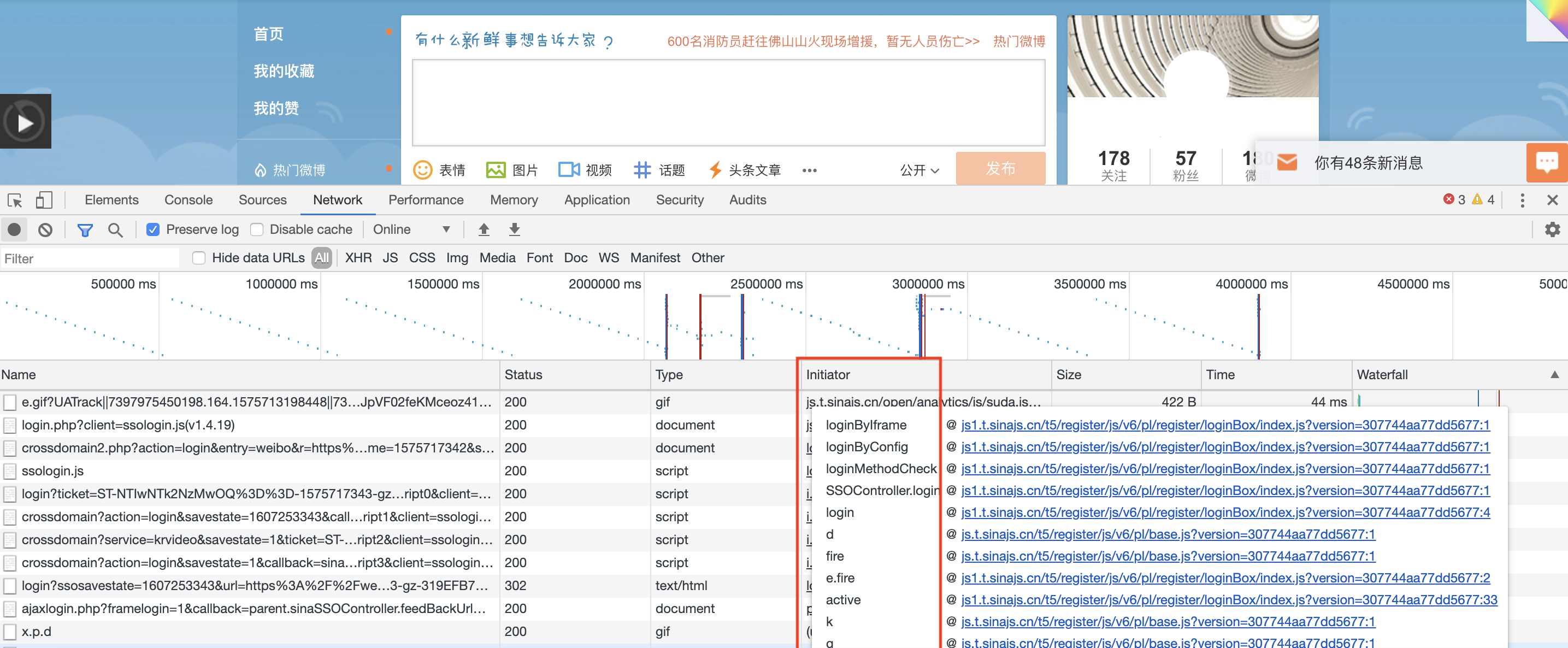Toggle device toolbar icon
Screen dimensions: 1568x648
pyautogui.click(x=44, y=200)
